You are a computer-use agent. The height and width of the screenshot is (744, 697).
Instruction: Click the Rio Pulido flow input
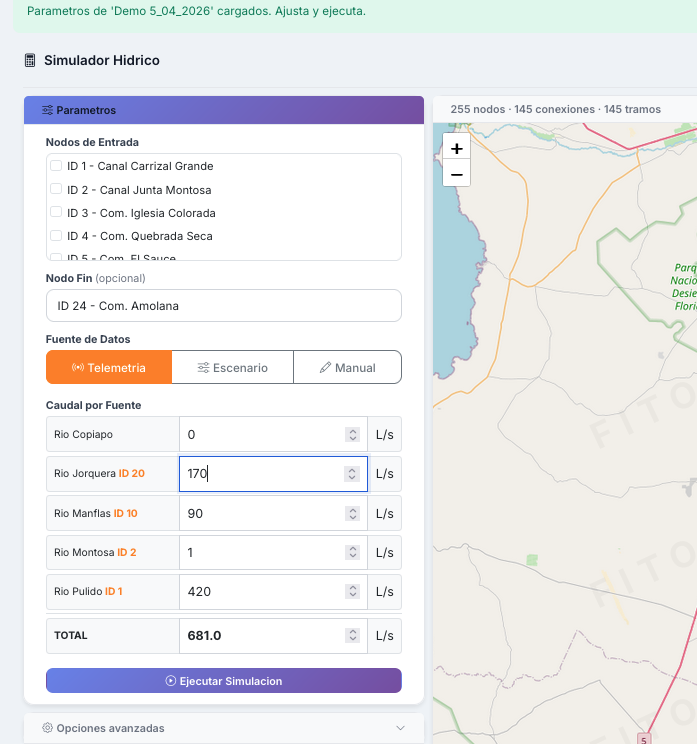coord(273,592)
